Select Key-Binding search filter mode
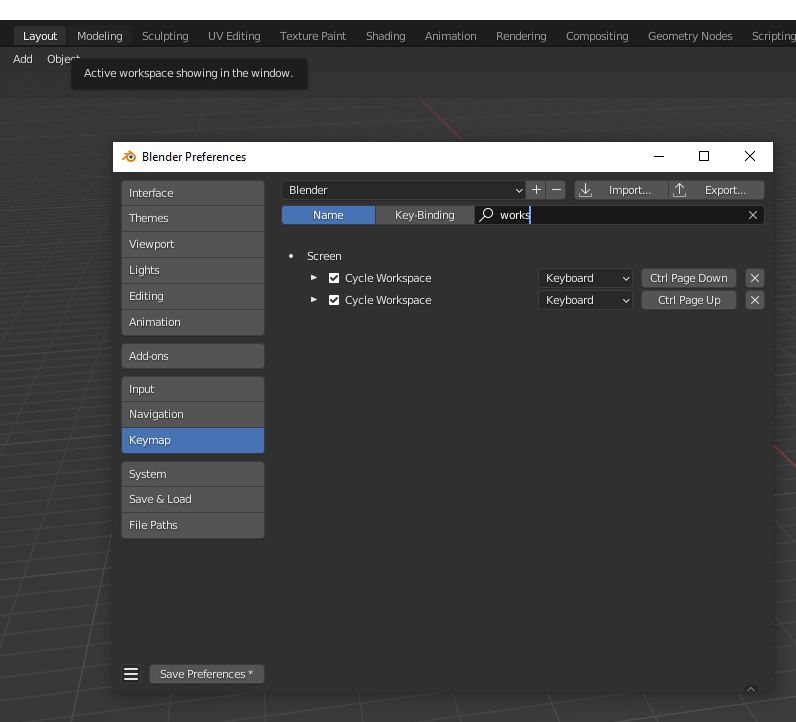 point(424,215)
